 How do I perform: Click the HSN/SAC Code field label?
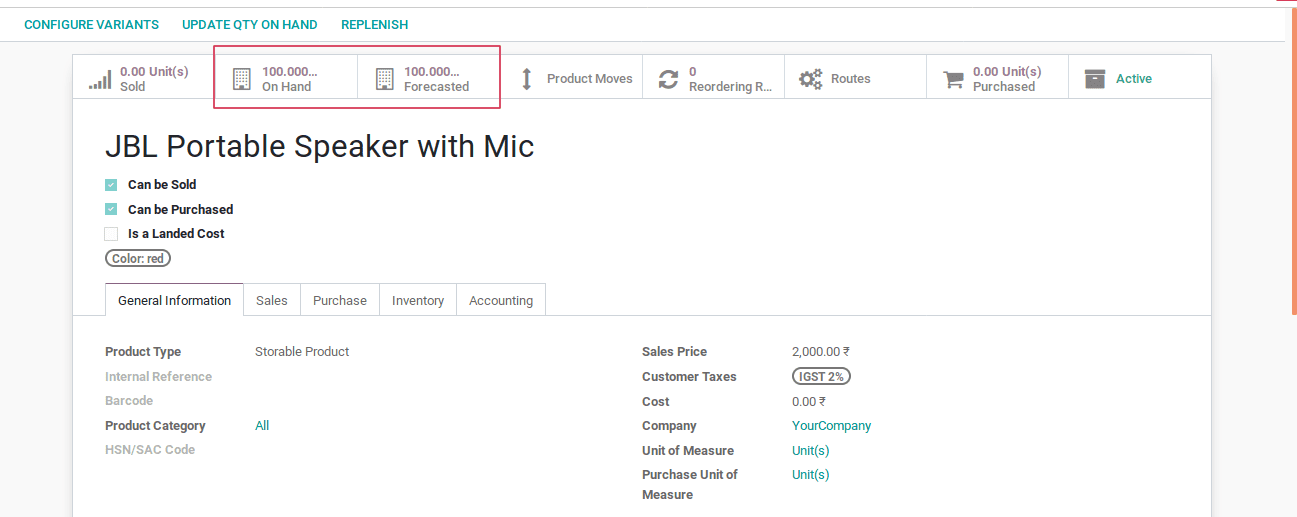tap(150, 450)
